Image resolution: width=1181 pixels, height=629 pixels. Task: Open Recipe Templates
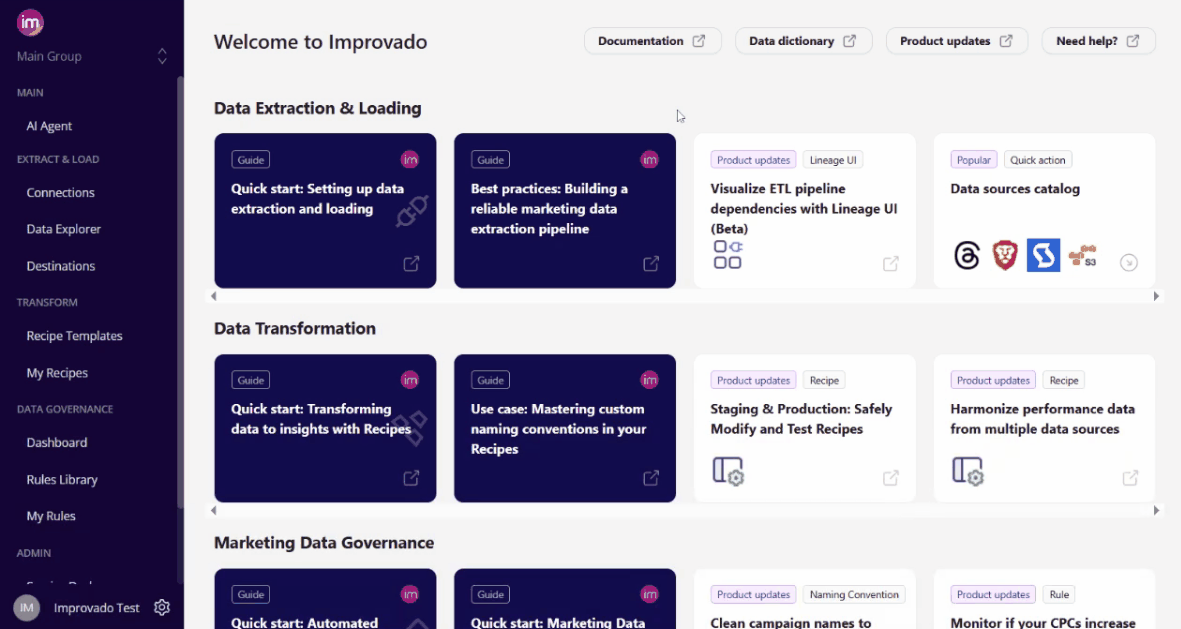point(74,336)
